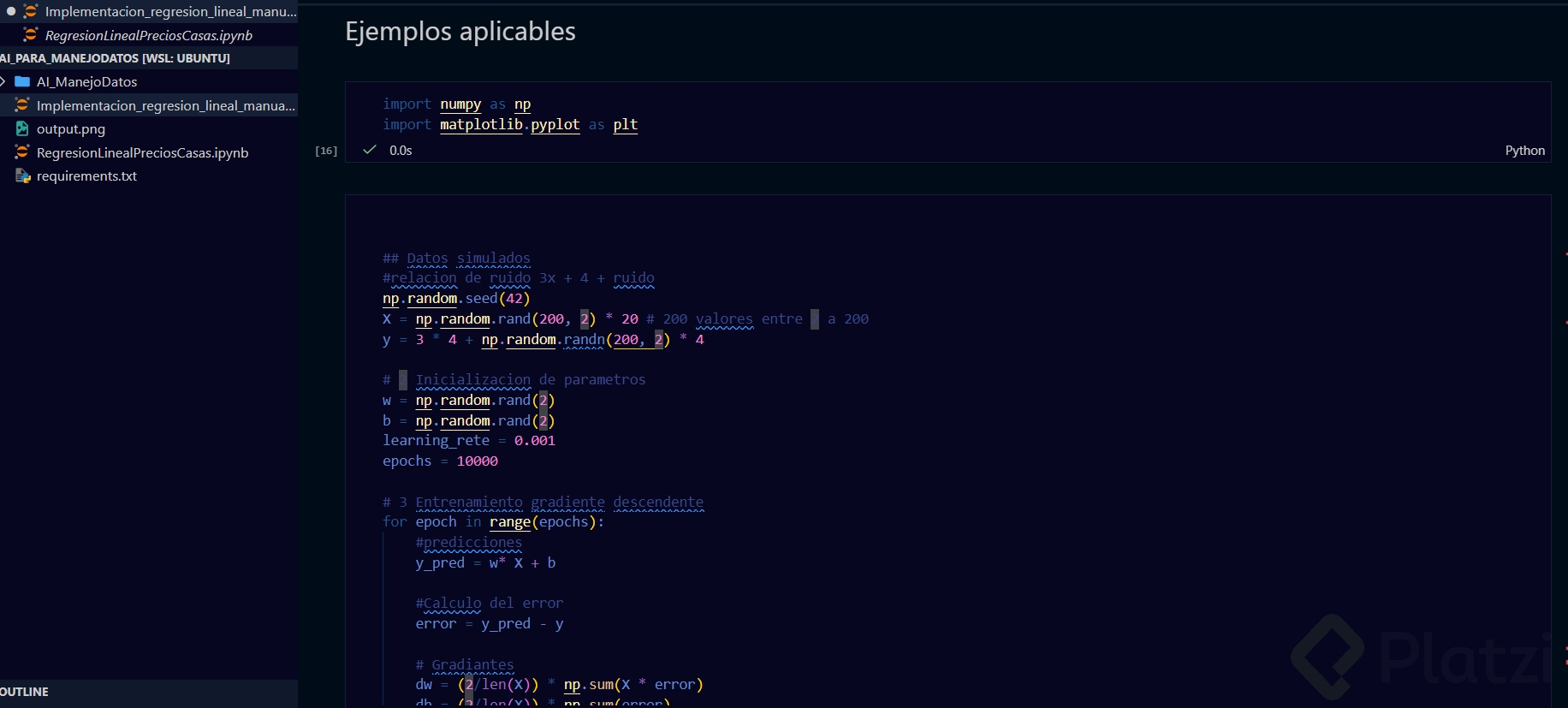Expand the AI_ManejoDatos folder chevron
This screenshot has height=708, width=1568.
pos(4,81)
